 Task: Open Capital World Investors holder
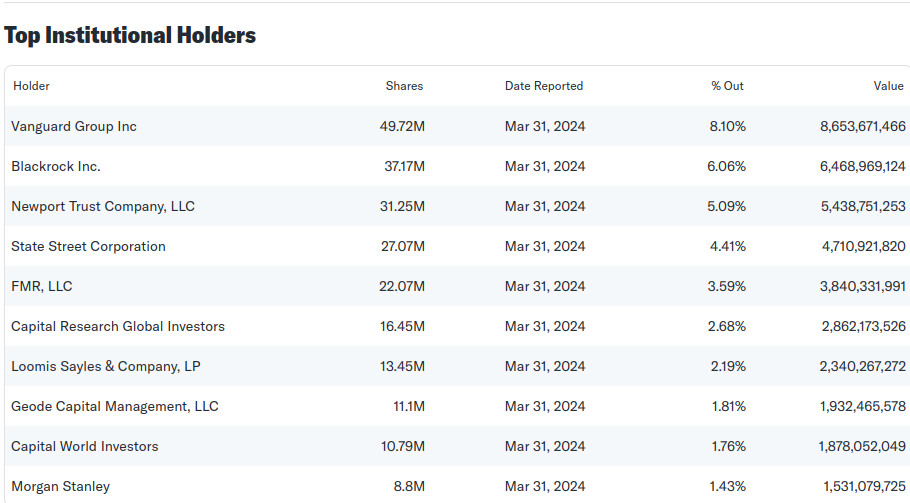pos(85,446)
